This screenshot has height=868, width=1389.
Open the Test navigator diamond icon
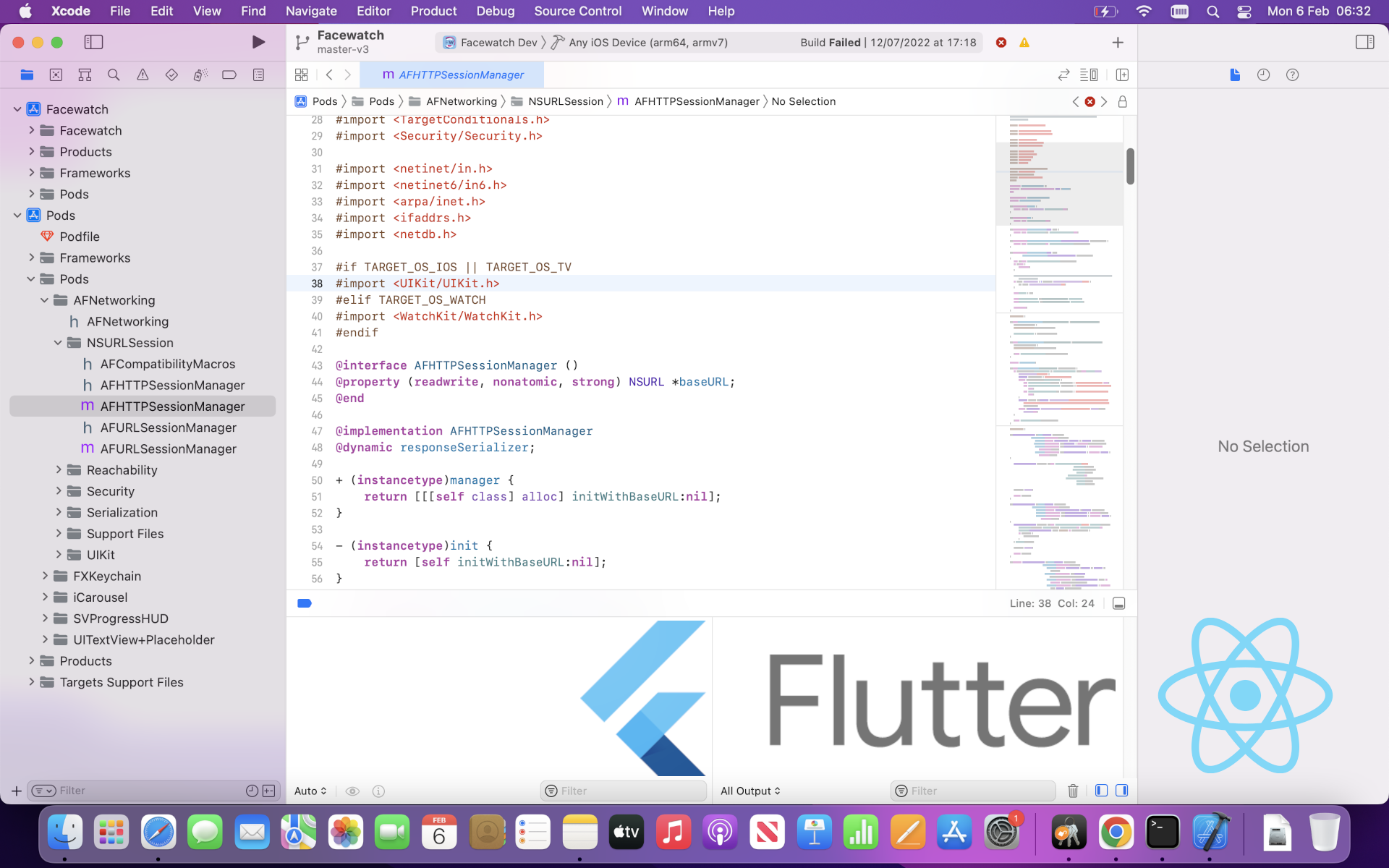click(171, 75)
